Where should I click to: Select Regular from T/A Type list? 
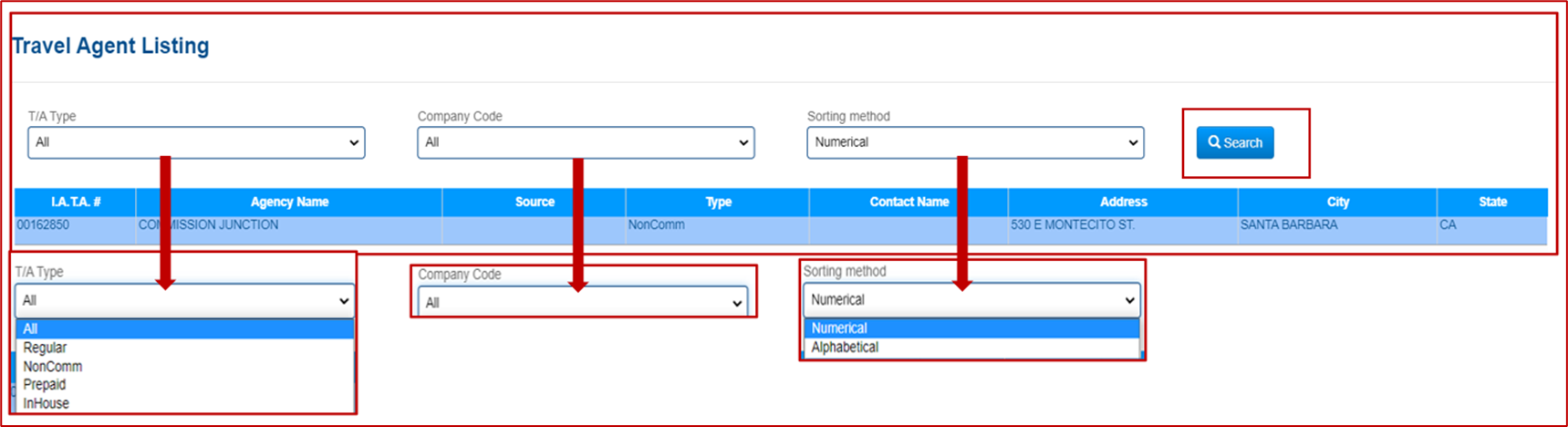click(46, 348)
